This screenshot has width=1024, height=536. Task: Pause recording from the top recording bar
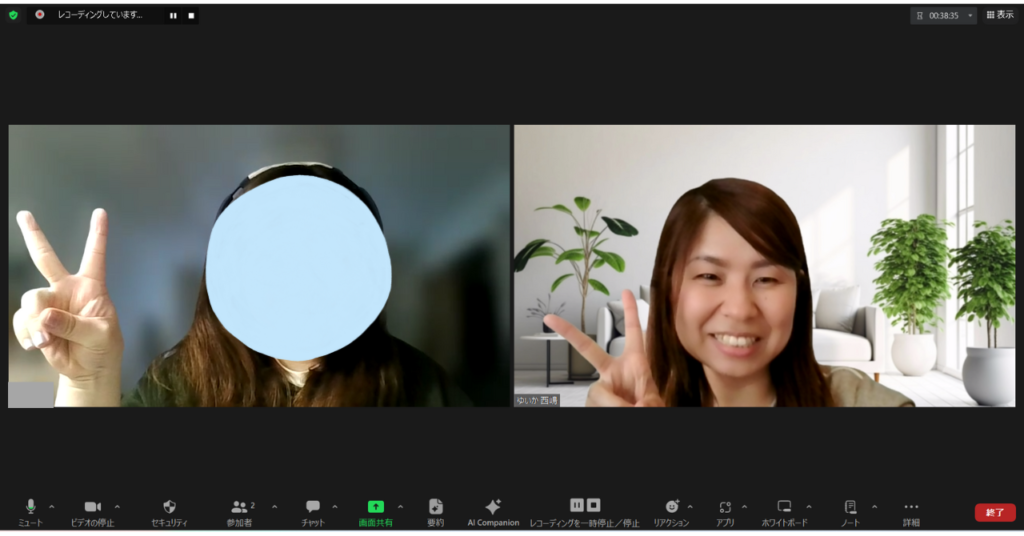pyautogui.click(x=173, y=16)
